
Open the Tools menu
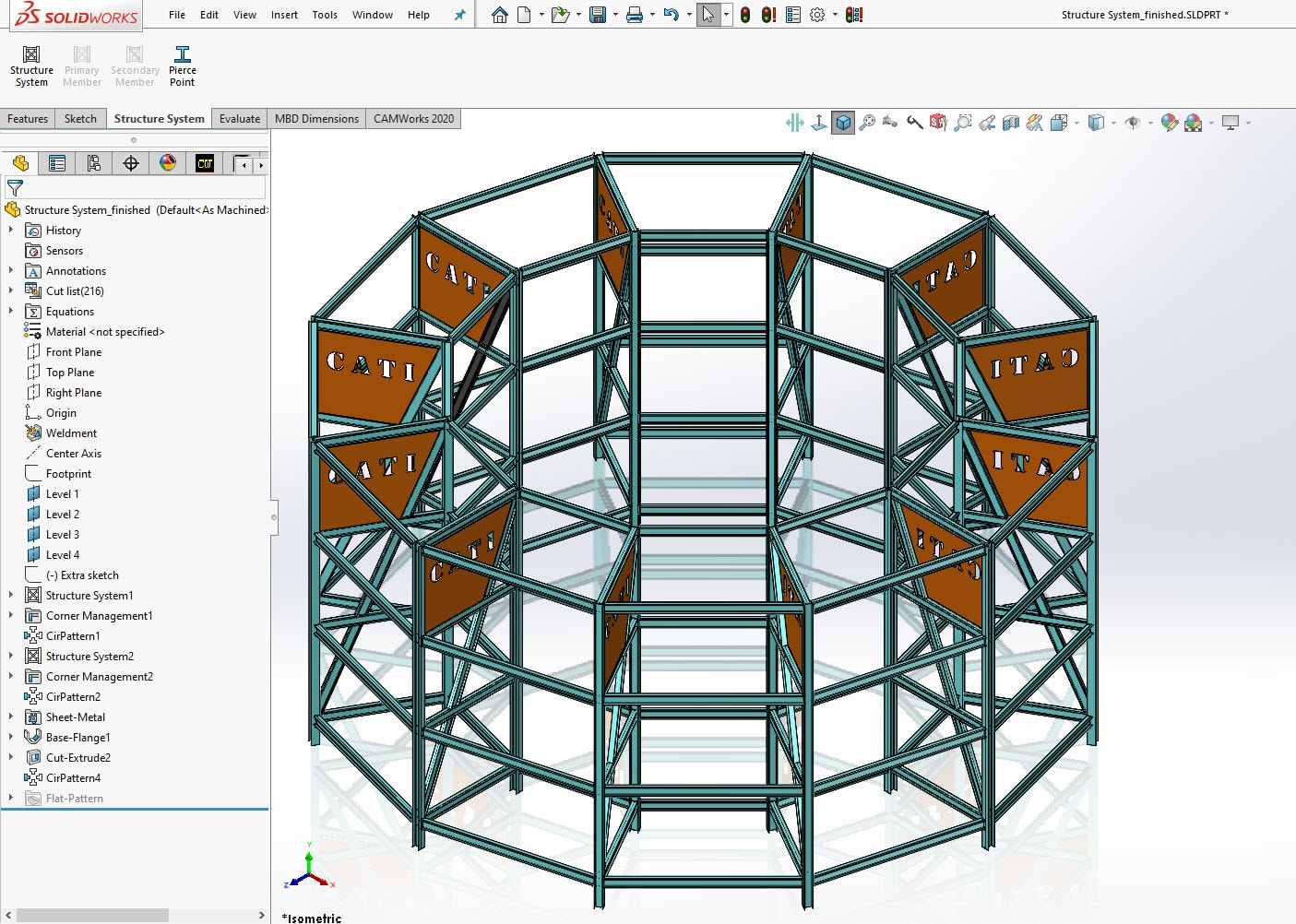[325, 15]
